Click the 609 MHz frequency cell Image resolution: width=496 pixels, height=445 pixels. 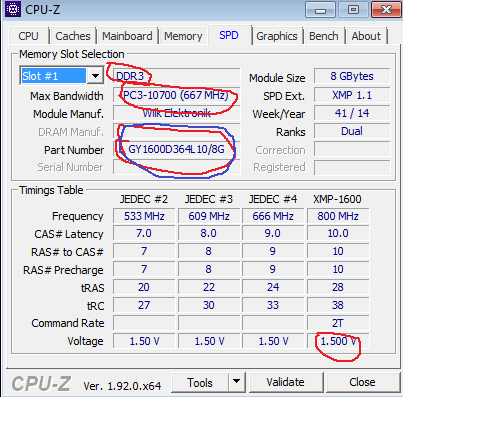point(209,216)
